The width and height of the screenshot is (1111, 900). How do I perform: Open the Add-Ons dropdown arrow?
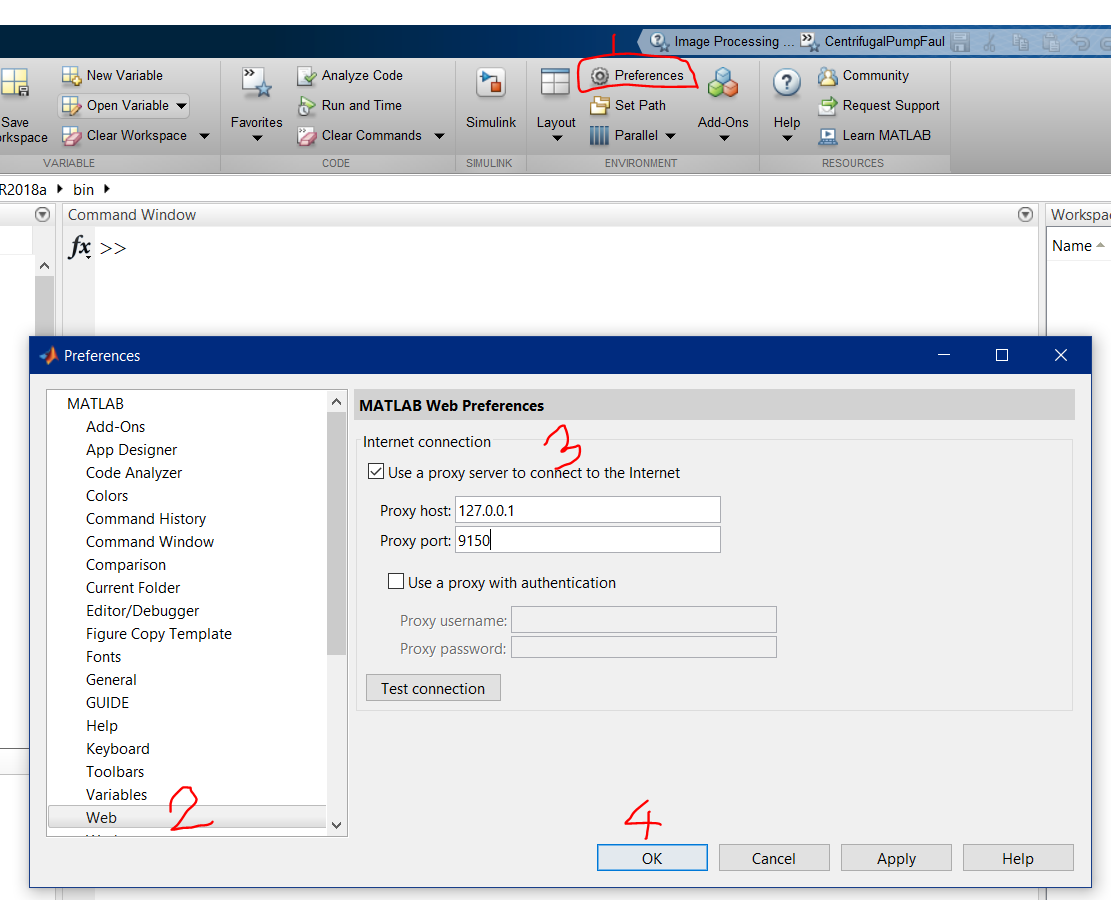(x=723, y=138)
